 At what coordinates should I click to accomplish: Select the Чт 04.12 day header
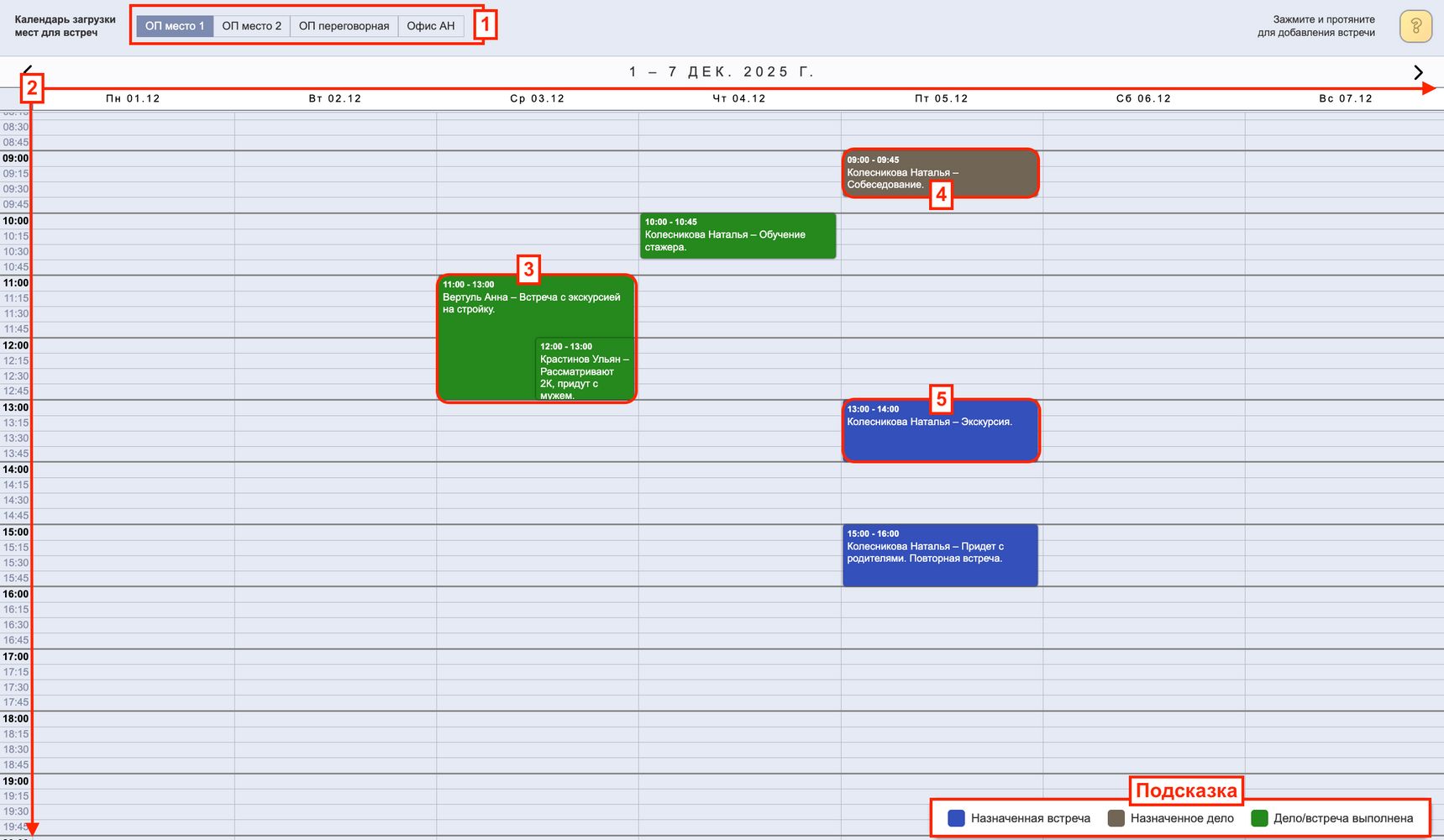coord(739,98)
